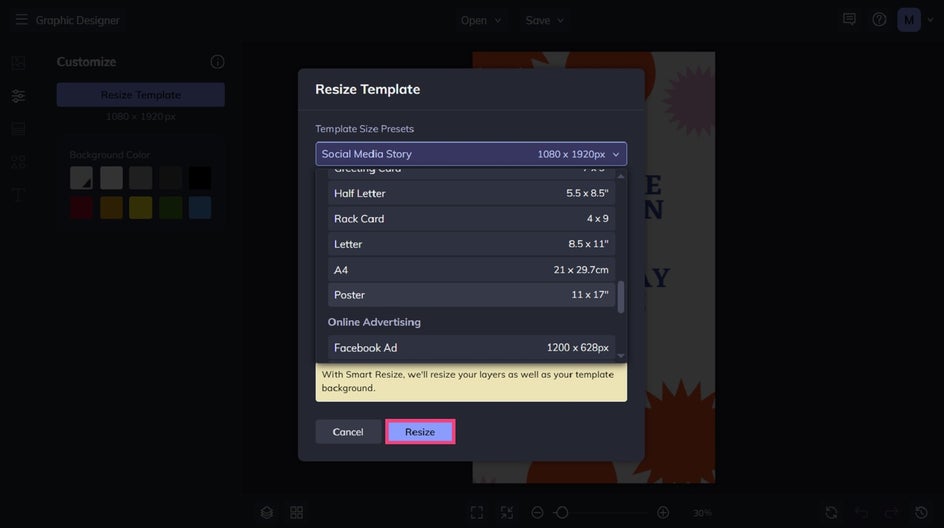Open the Social Media Story preset dropdown
The height and width of the screenshot is (528, 944).
tap(471, 154)
